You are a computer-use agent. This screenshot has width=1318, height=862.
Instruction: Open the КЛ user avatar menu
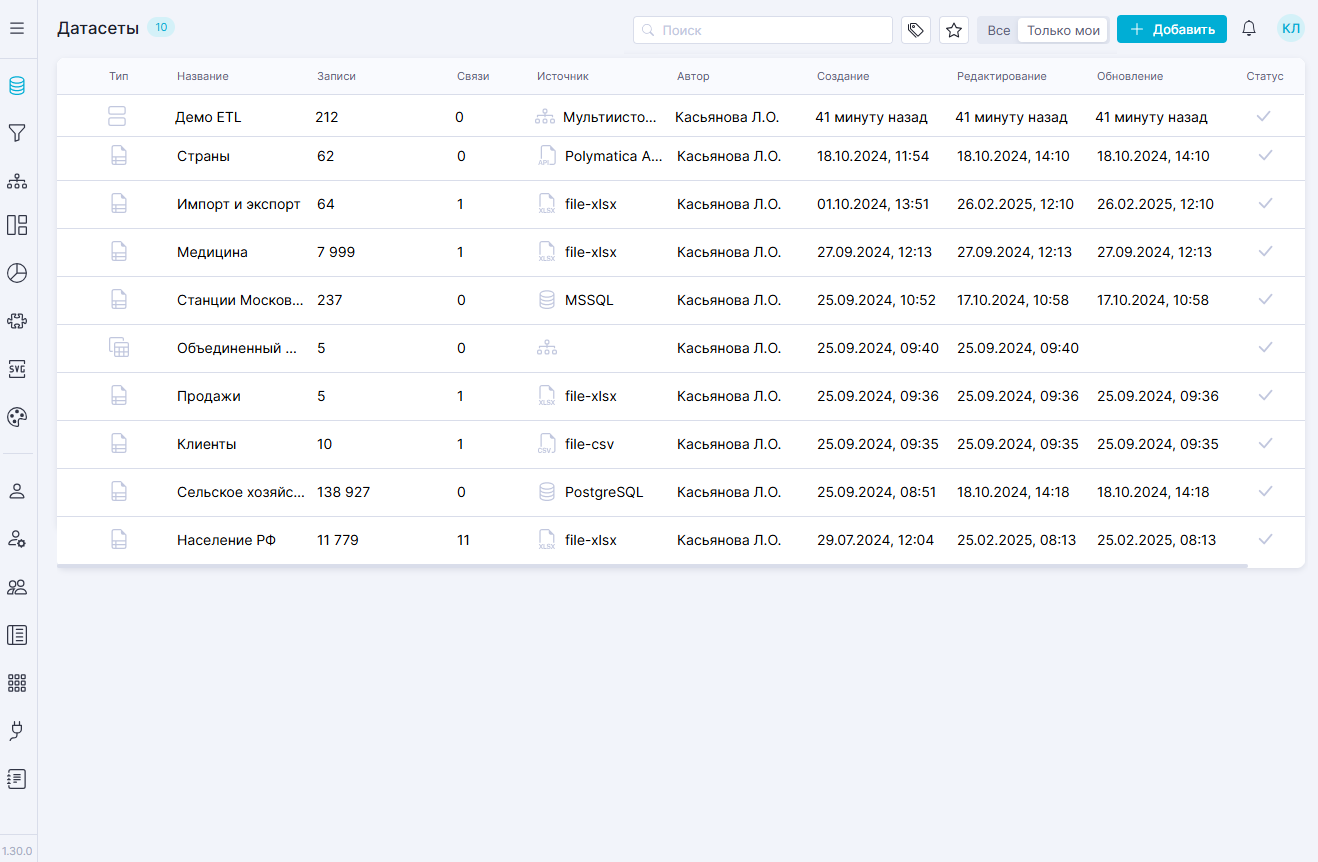[x=1291, y=29]
